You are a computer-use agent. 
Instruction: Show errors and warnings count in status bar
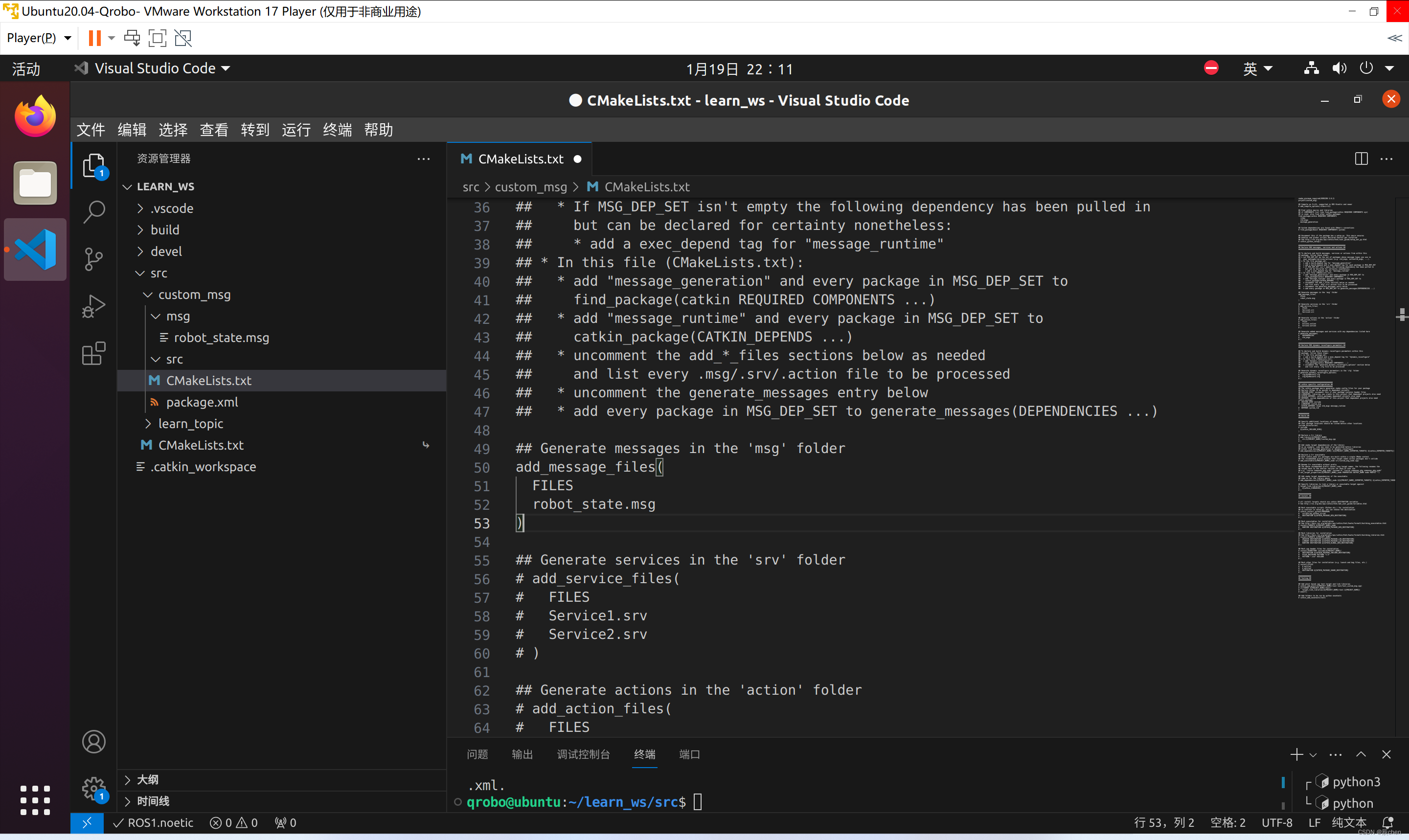point(234,822)
